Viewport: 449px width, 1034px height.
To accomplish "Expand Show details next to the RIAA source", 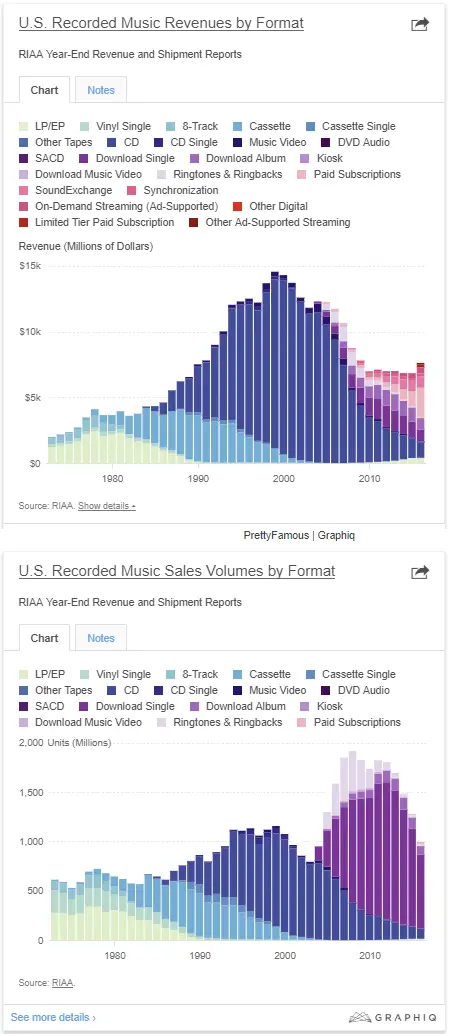I will point(107,506).
